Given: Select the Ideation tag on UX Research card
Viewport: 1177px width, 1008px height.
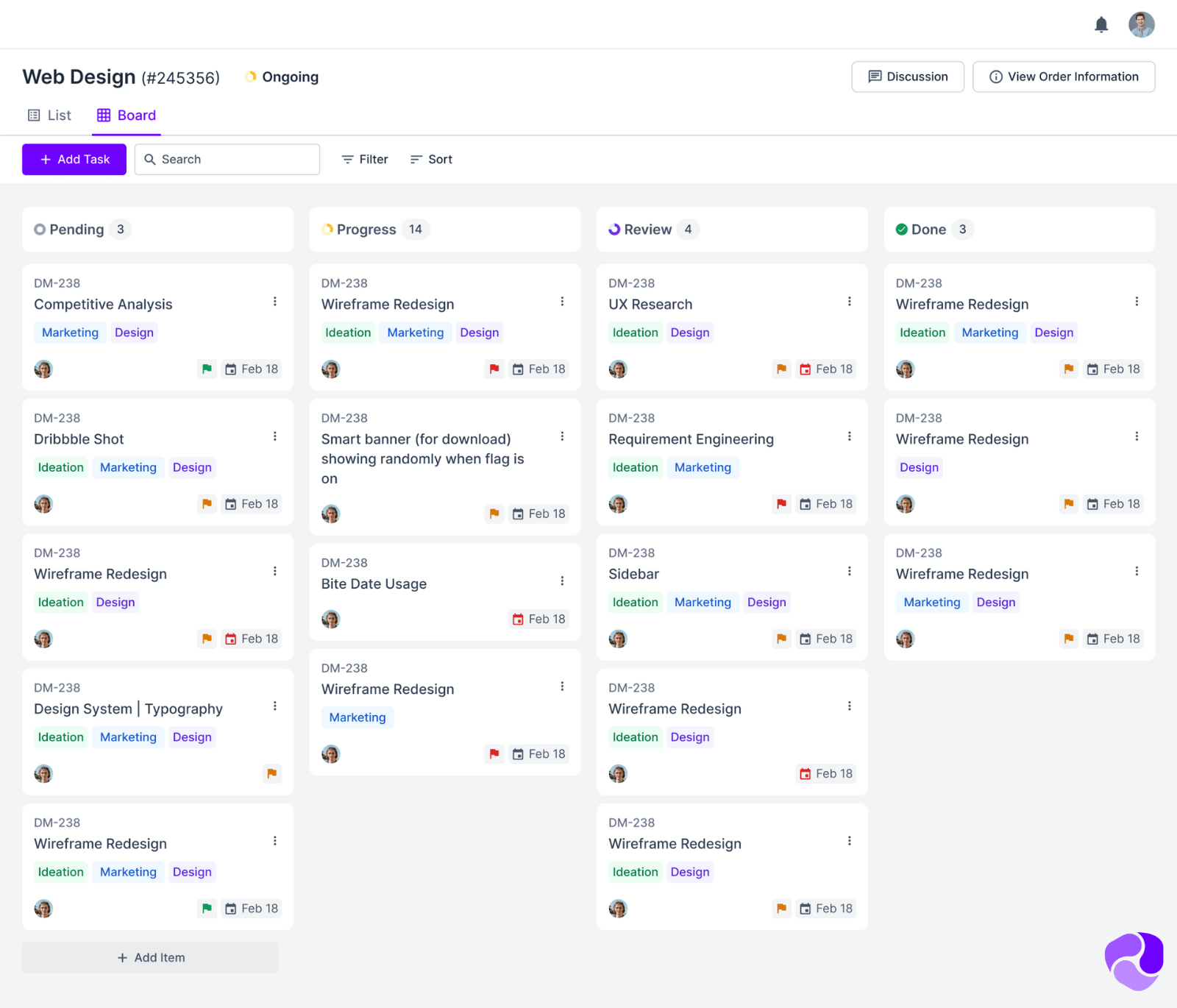Looking at the screenshot, I should (635, 332).
